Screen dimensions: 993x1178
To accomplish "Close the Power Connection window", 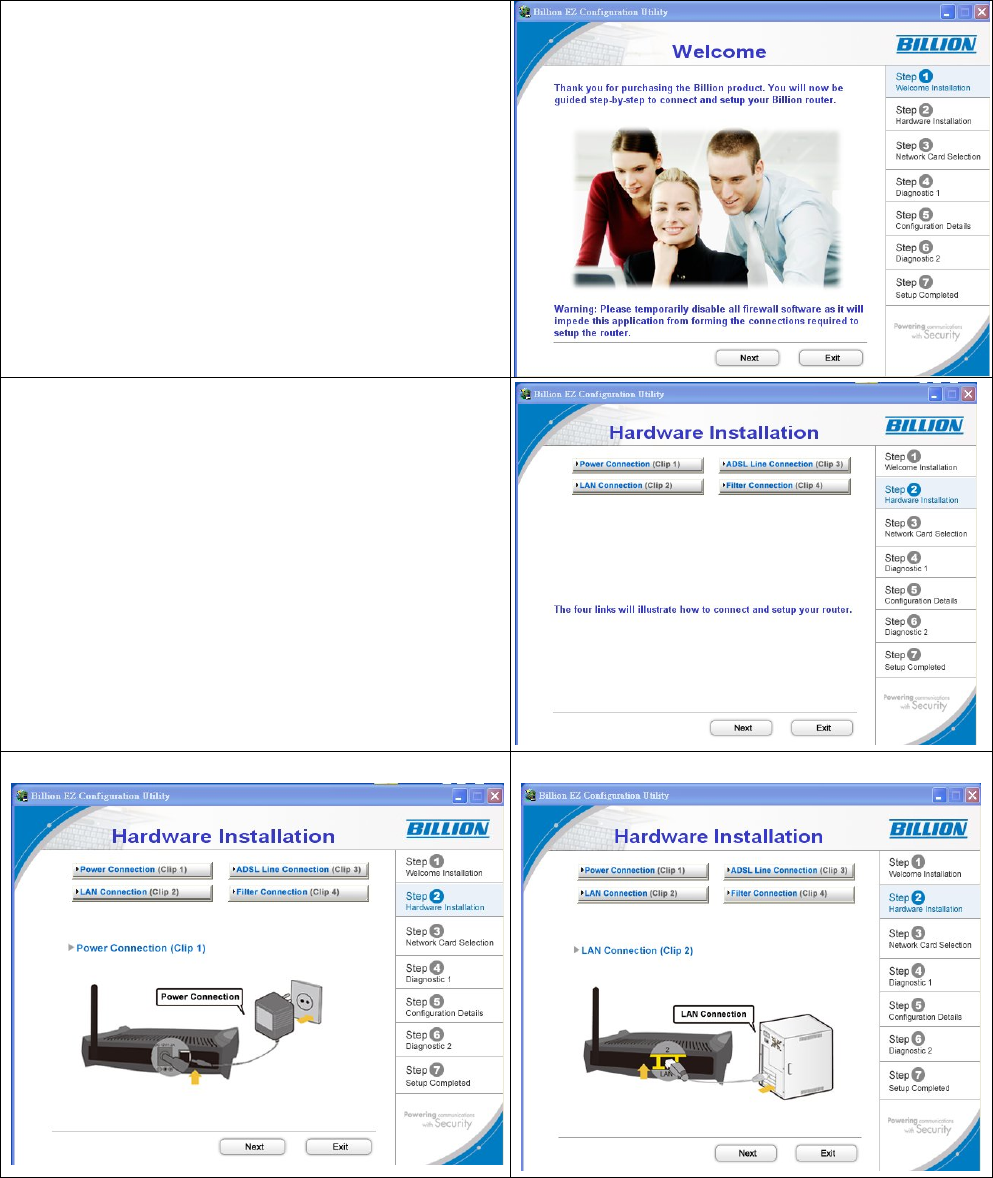I will point(494,796).
